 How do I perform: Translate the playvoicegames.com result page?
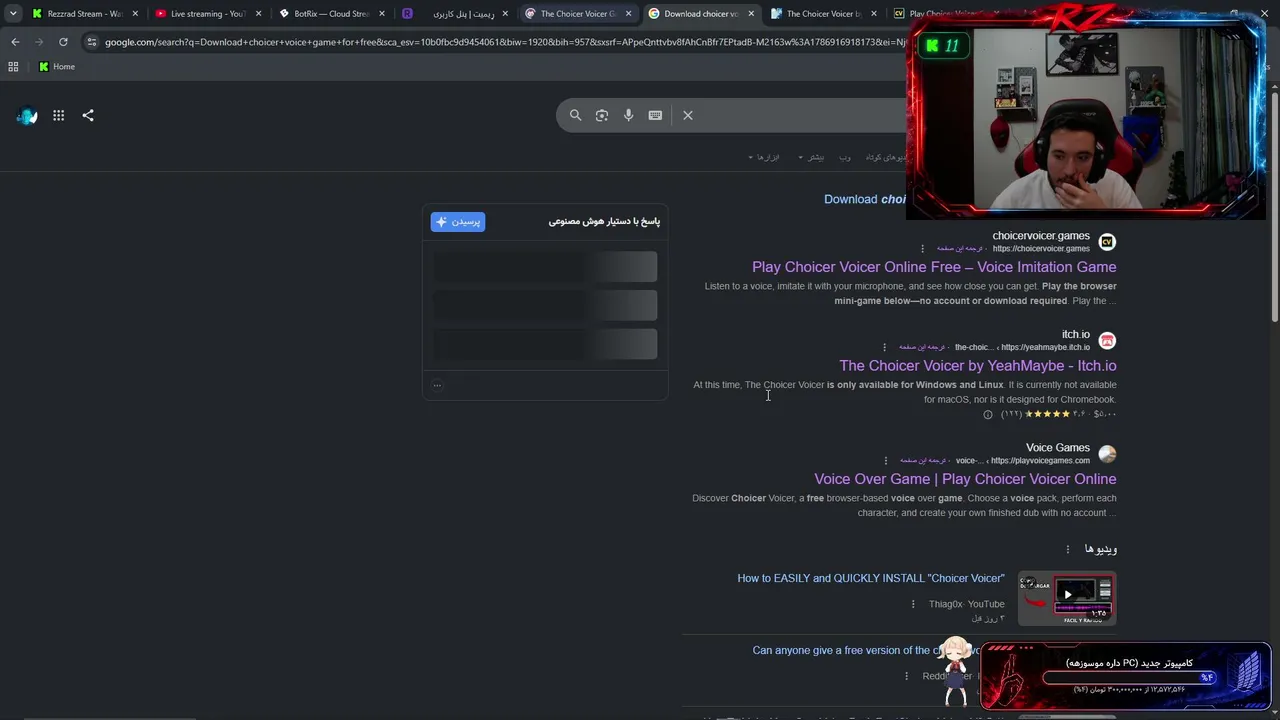coord(922,460)
